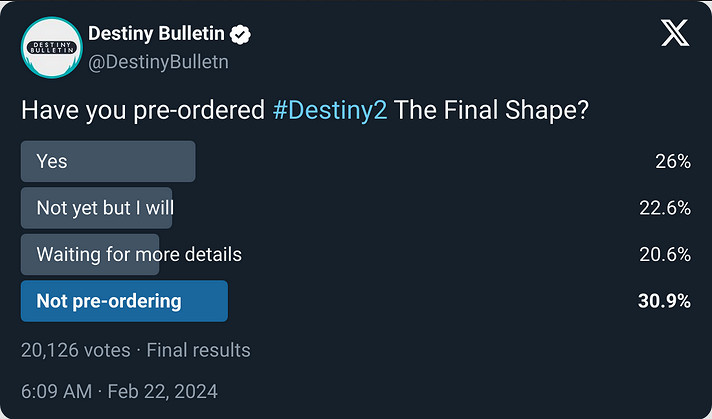The width and height of the screenshot is (712, 419).
Task: Click the "Final results" label
Action: (x=198, y=350)
